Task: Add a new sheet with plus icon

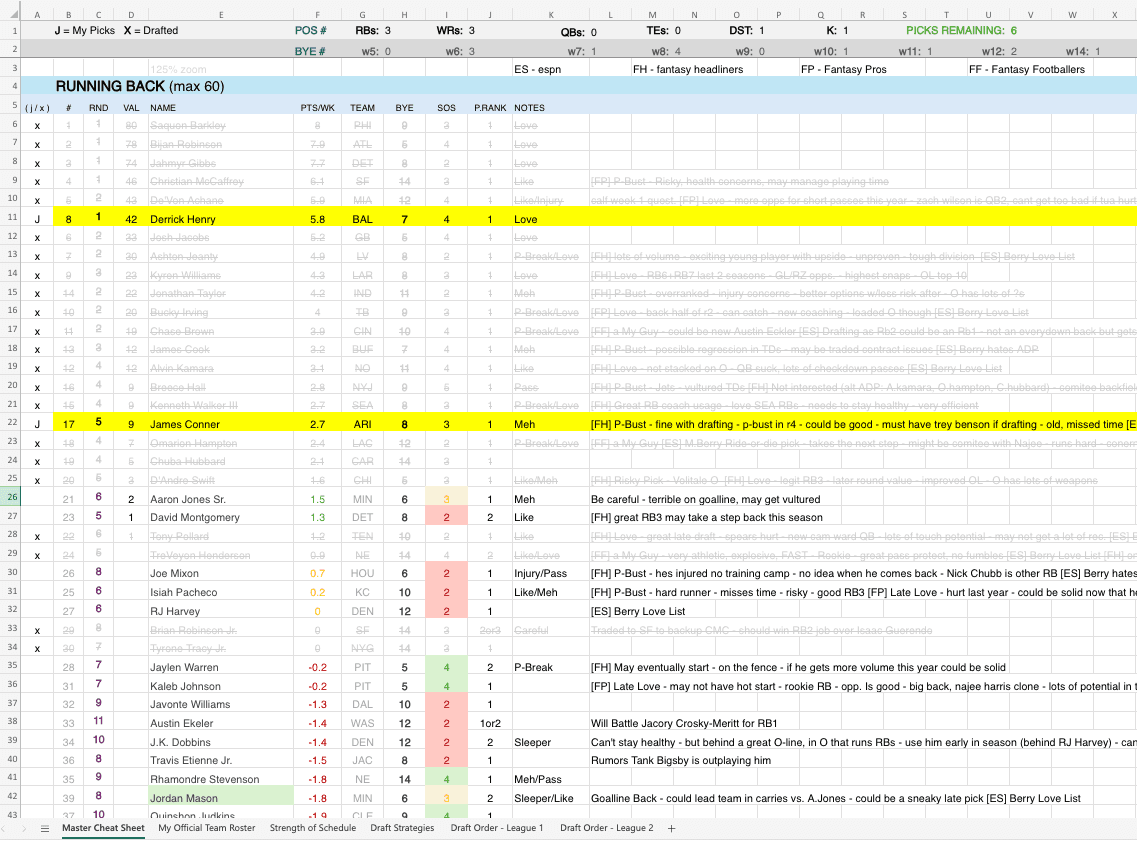Action: tap(671, 828)
